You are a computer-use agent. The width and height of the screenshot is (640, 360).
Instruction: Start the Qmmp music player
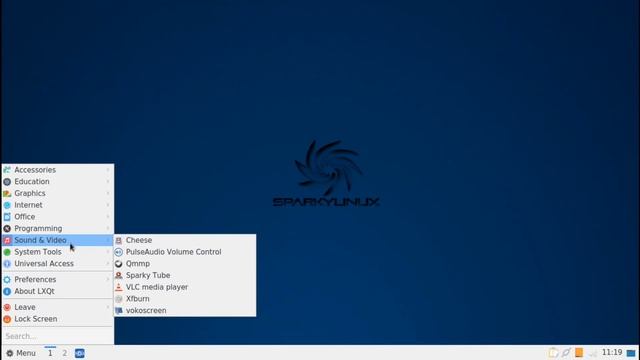(x=185, y=264)
